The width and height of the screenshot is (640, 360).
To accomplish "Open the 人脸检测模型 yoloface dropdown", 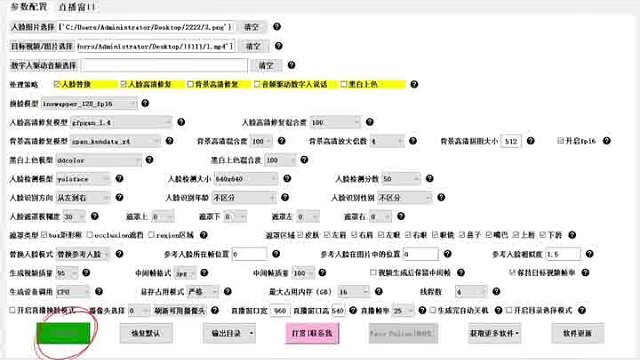I will (x=83, y=179).
